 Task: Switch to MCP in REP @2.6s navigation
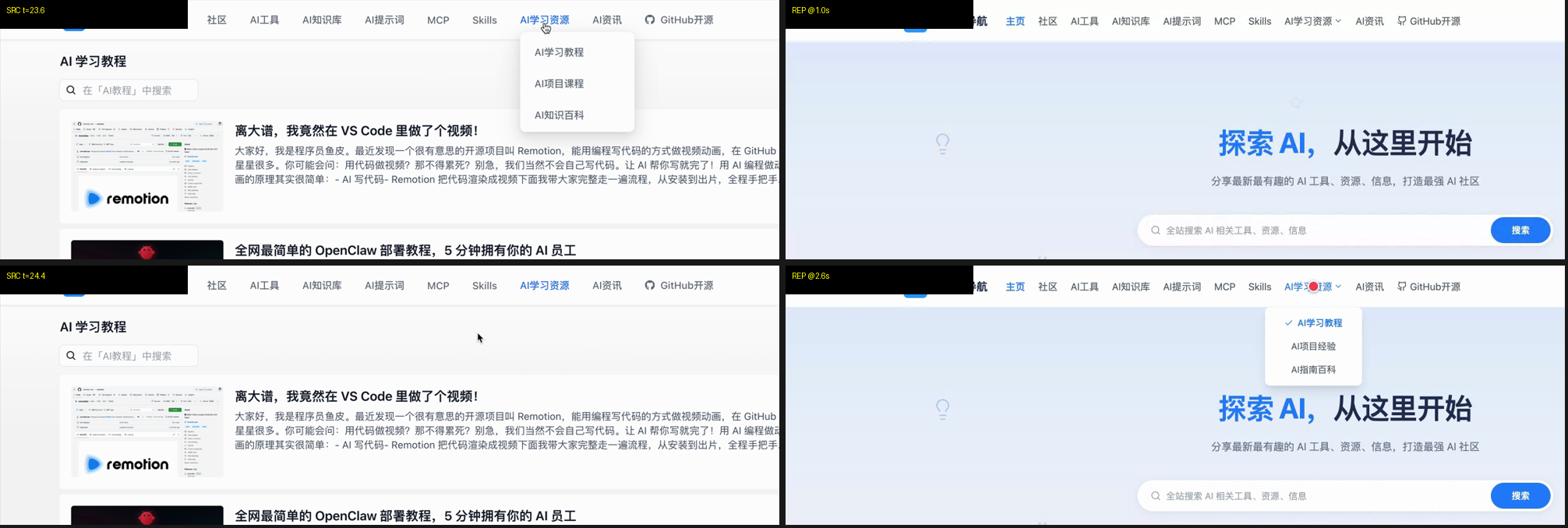1225,287
